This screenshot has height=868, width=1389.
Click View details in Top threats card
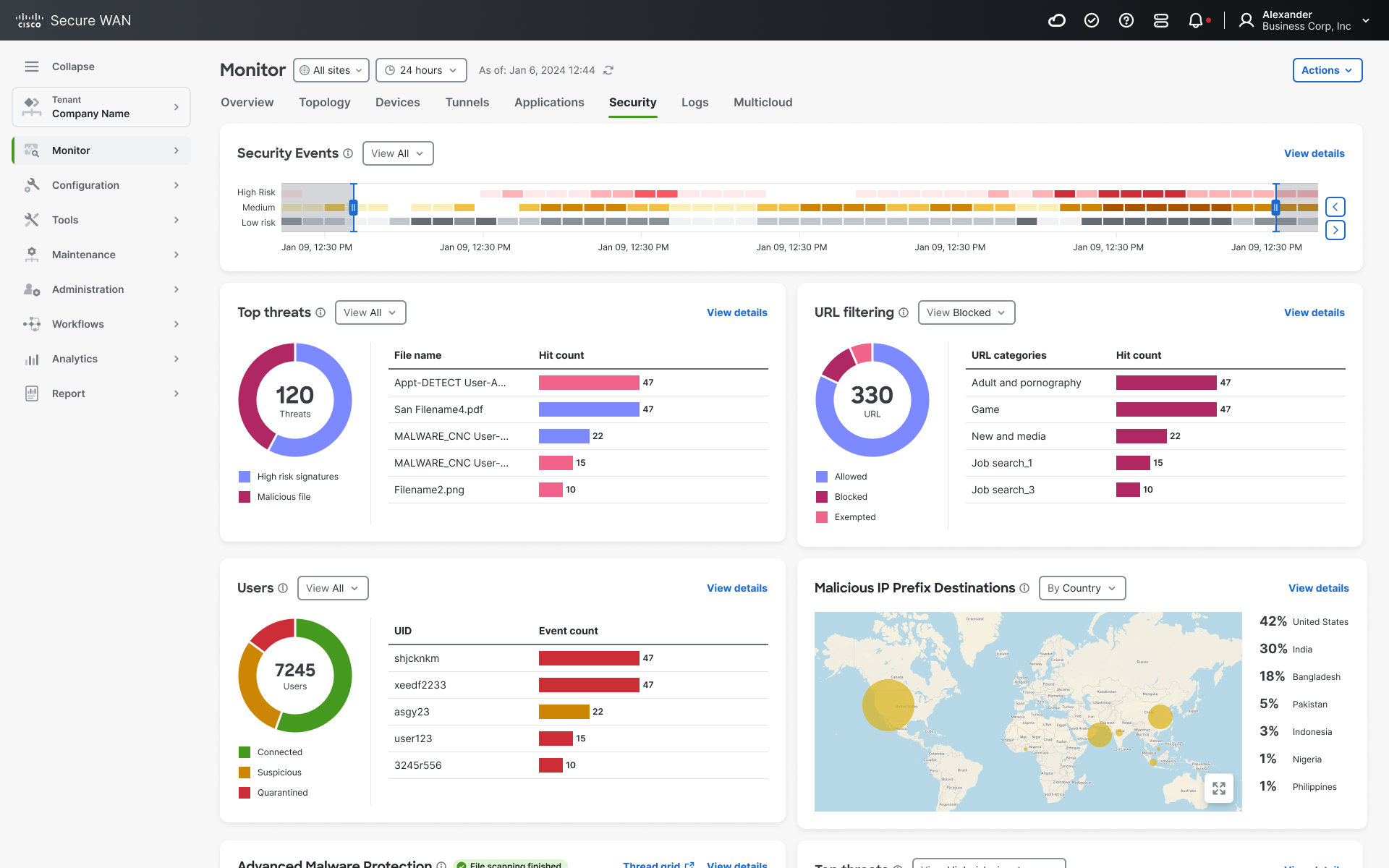tap(737, 312)
